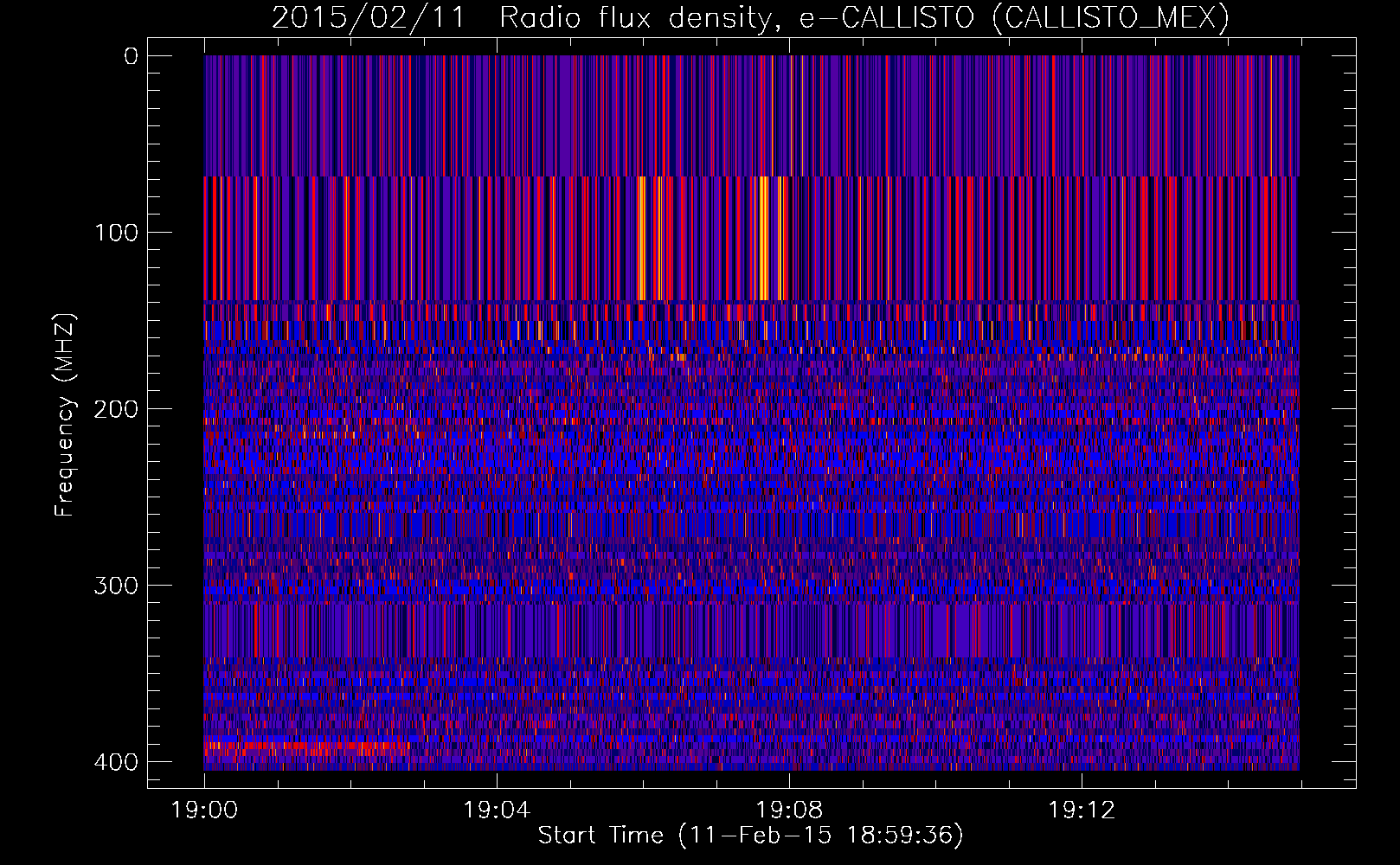
Task: Click the plot title date 2015/02/11
Action: 368,17
